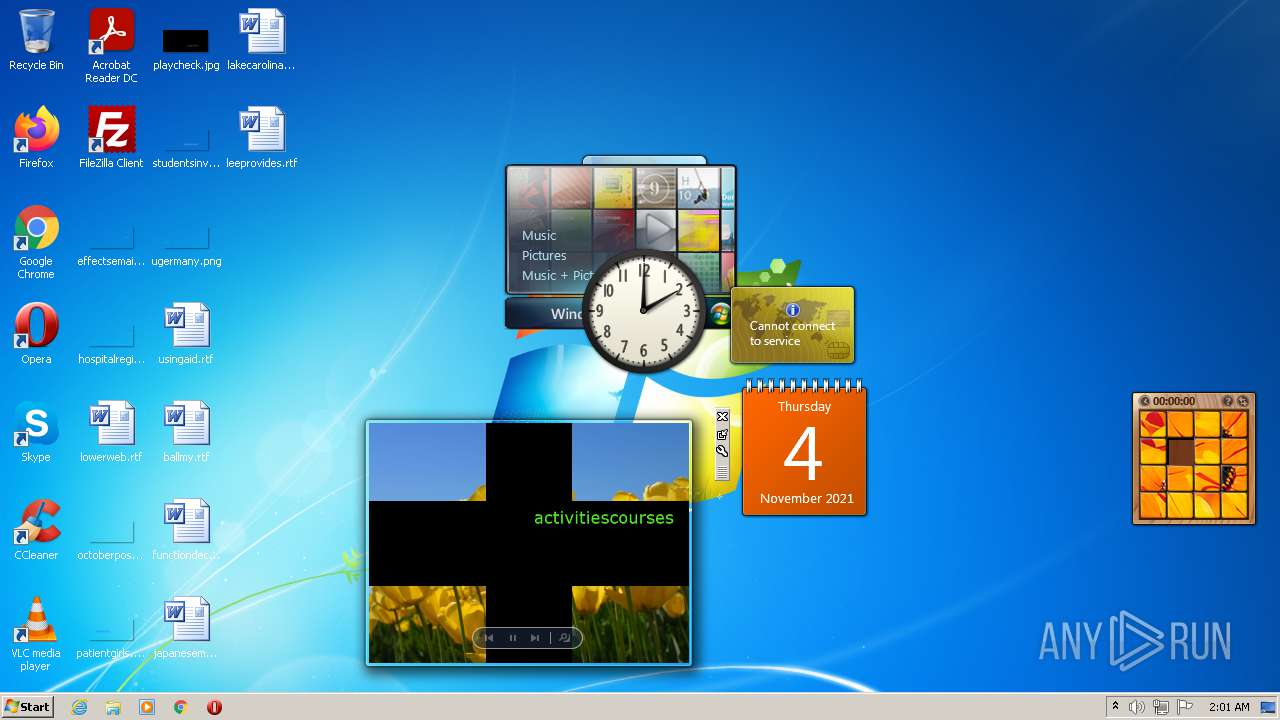Toggle calendar gadget larger size button
Viewport: 1280px width, 720px height.
coord(722,434)
